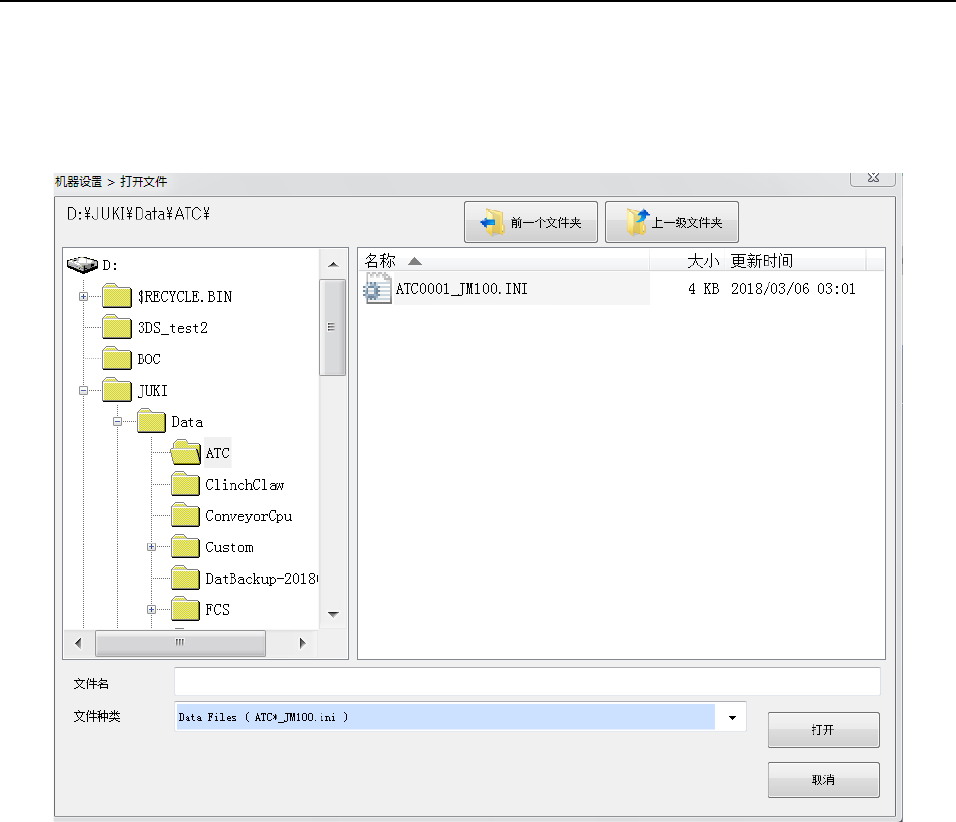Collapse the Data tree node

118,421
